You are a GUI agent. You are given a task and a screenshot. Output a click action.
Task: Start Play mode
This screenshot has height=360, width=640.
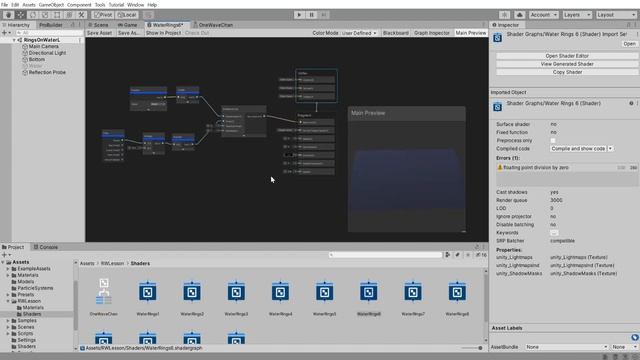click(x=299, y=15)
